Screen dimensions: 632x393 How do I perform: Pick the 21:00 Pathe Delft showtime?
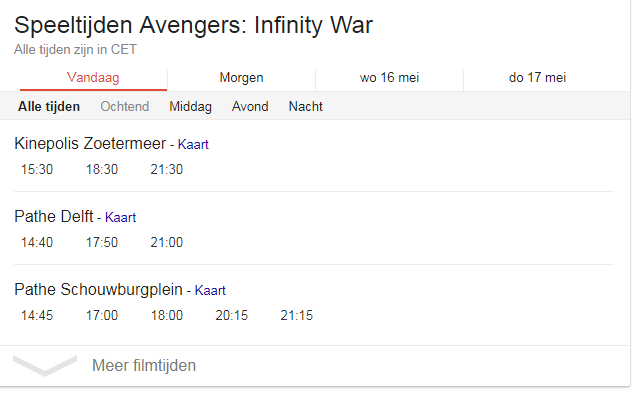pyautogui.click(x=166, y=242)
